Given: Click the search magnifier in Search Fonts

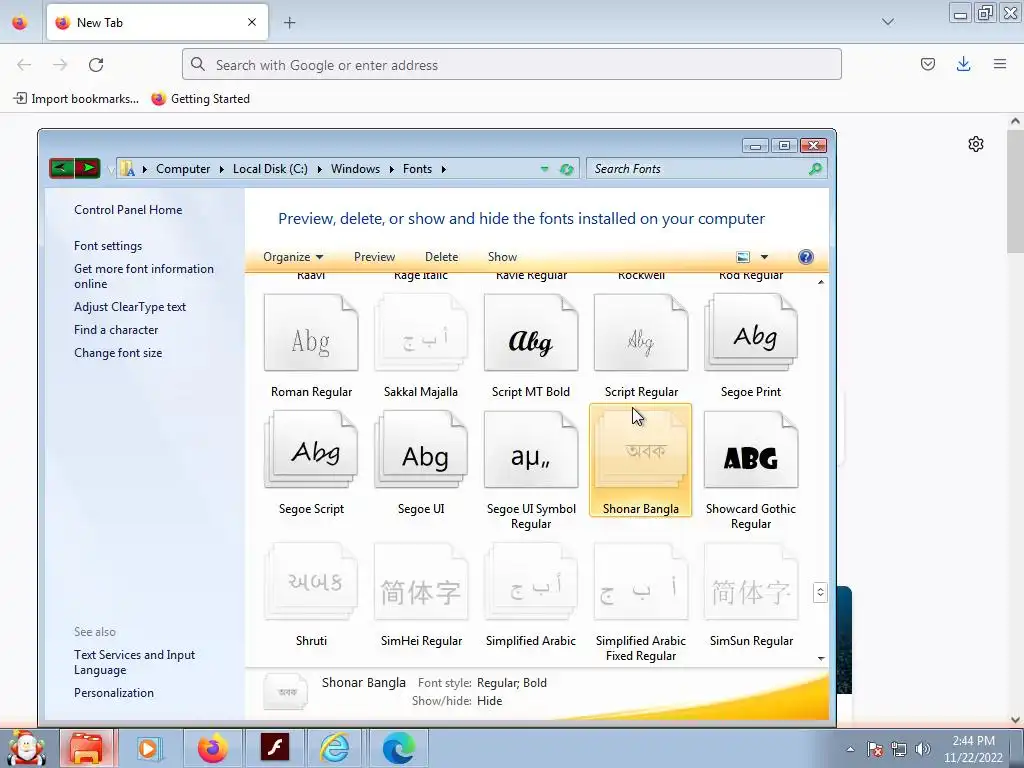Looking at the screenshot, I should 815,169.
